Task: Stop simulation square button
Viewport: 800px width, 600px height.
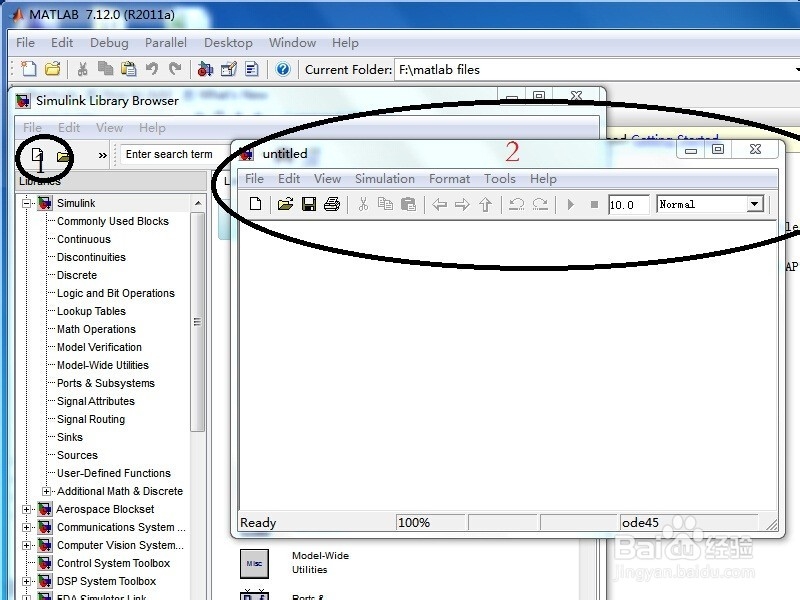Action: tap(594, 205)
